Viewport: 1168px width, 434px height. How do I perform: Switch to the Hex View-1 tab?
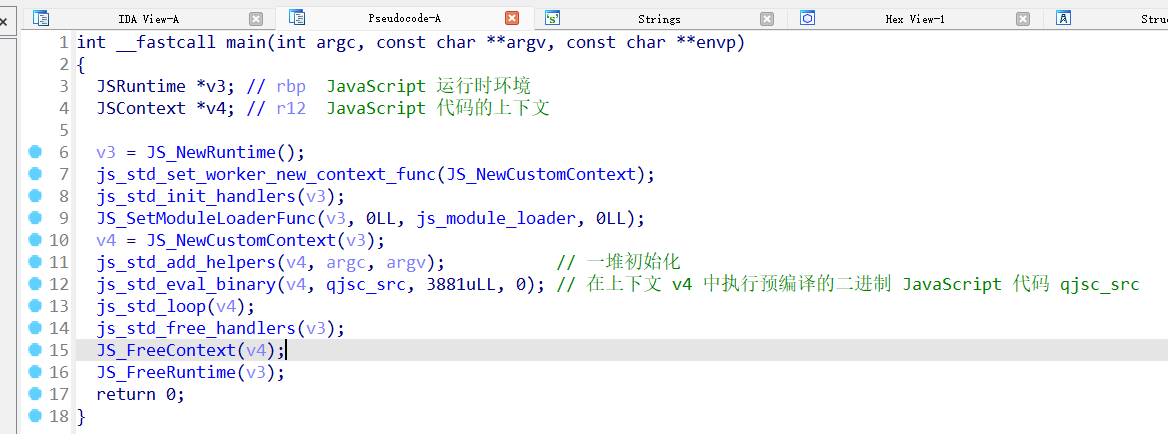915,19
